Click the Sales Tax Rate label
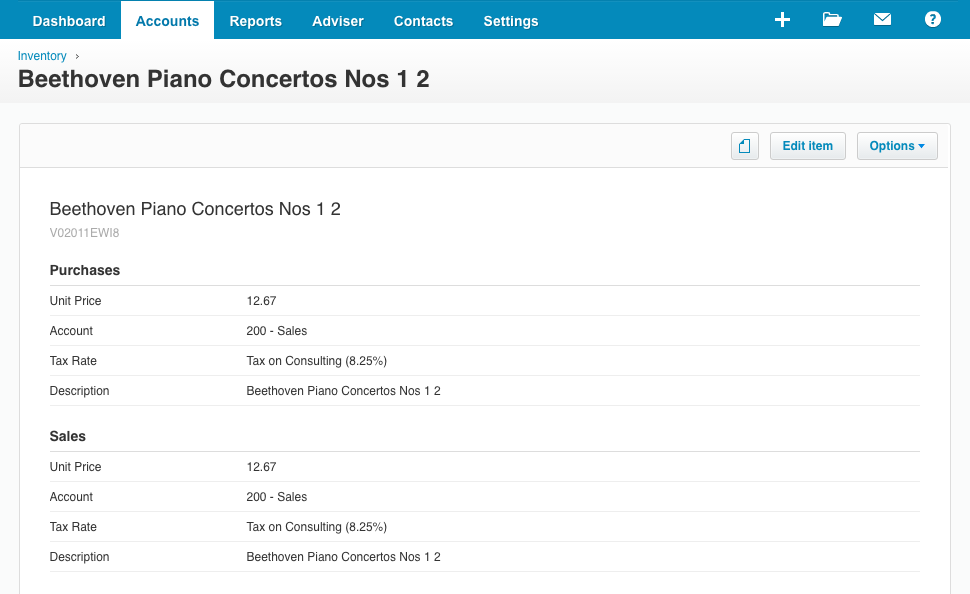The image size is (970, 594). click(x=73, y=527)
